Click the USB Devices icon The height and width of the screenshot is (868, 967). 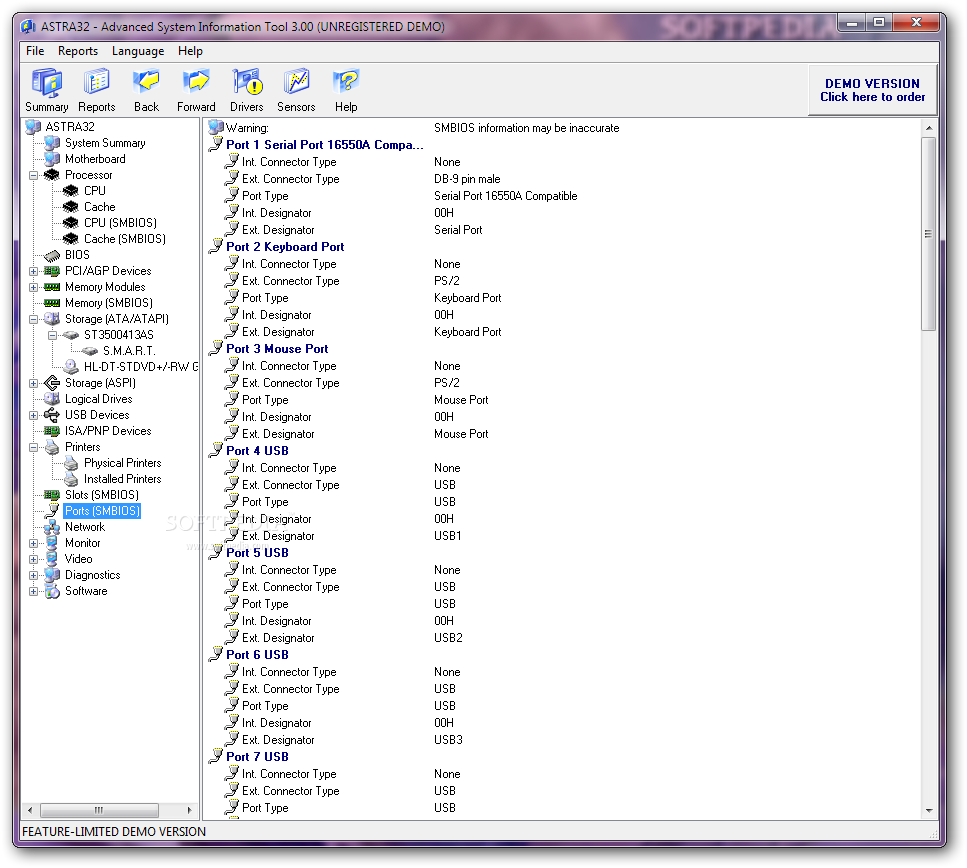point(52,415)
